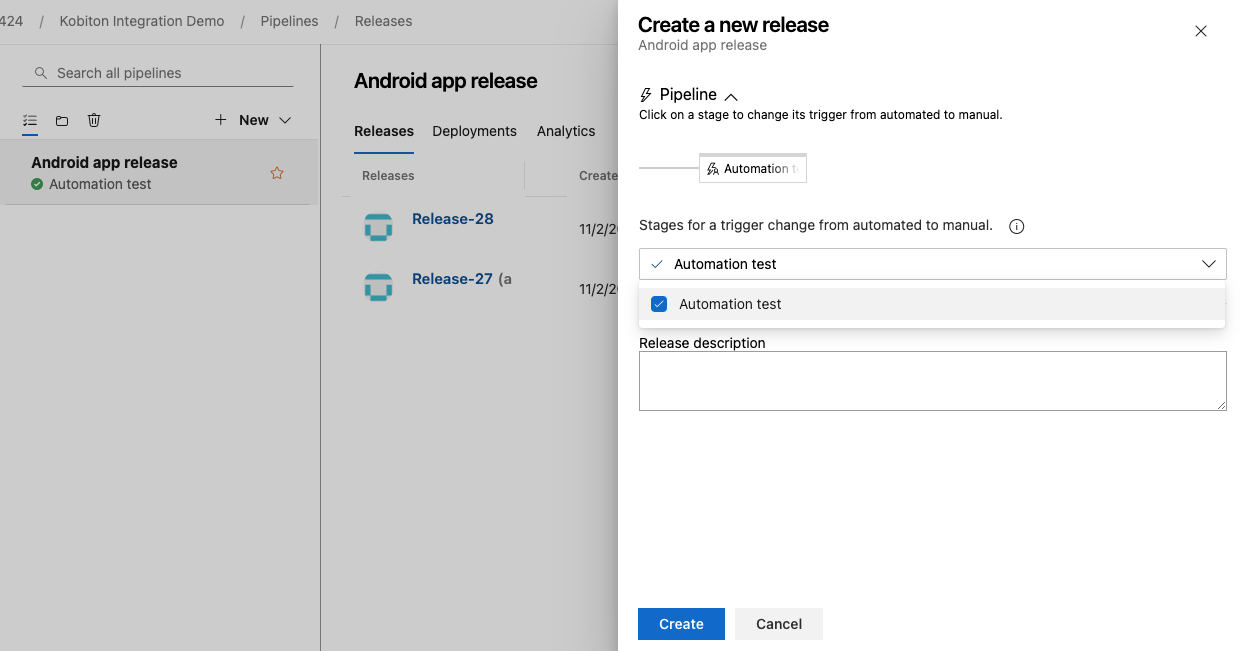Expand the New pipeline dropdown

[285, 120]
